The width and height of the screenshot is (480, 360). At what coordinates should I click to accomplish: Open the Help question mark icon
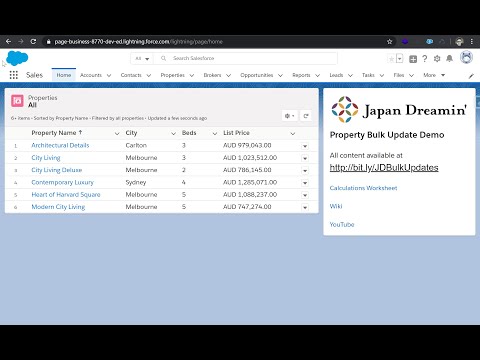pos(425,59)
